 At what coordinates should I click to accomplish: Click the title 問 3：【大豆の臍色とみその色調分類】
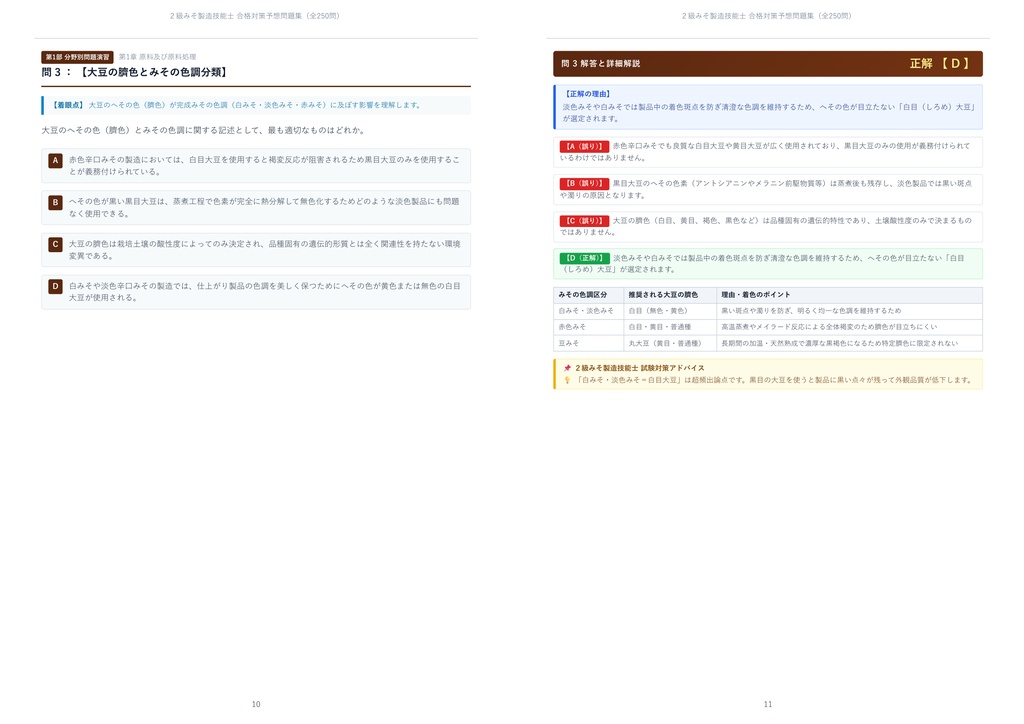pos(135,72)
